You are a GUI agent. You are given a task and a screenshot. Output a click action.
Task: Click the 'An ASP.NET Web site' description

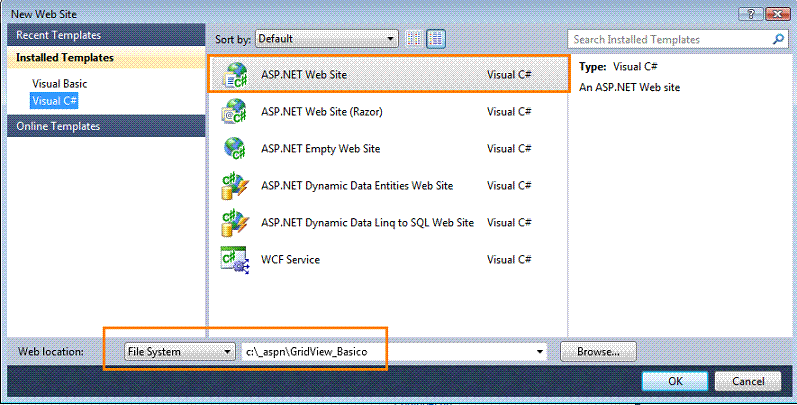coord(629,87)
